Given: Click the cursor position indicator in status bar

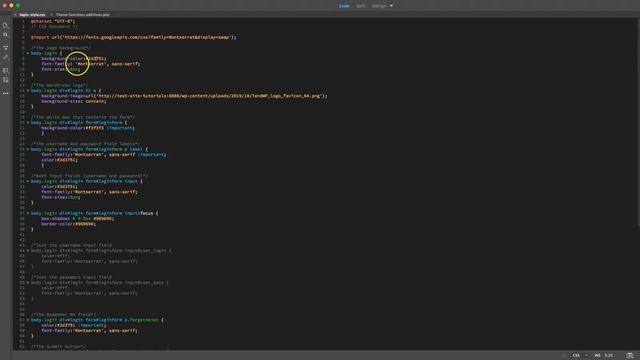Looking at the screenshot, I should [609, 356].
